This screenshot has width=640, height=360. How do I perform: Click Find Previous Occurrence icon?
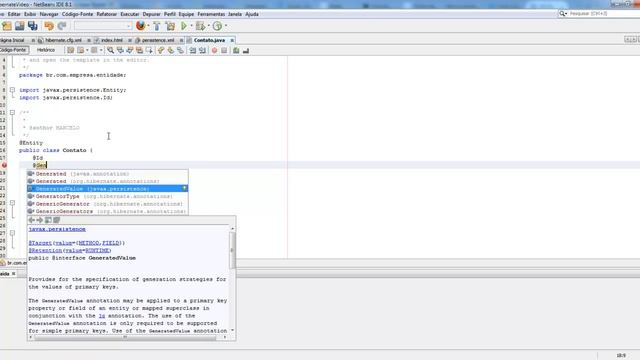(120, 50)
